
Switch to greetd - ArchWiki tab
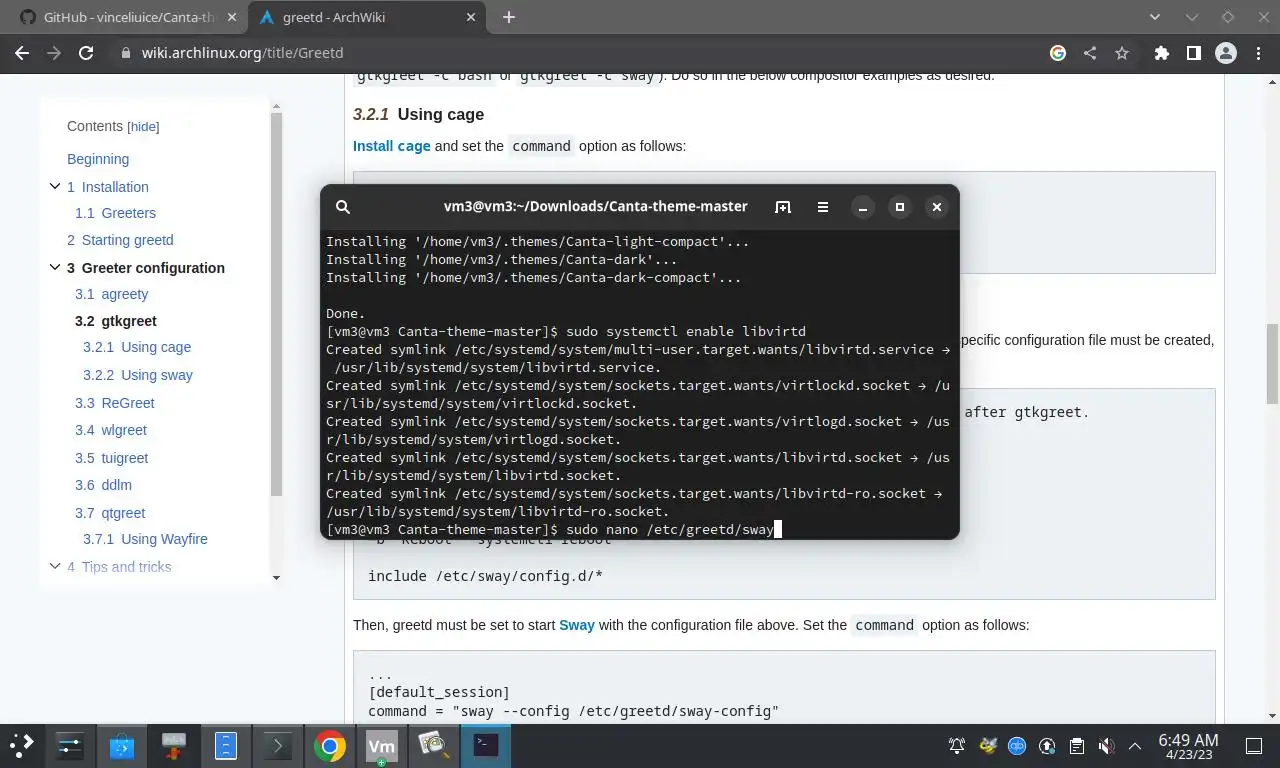(365, 17)
